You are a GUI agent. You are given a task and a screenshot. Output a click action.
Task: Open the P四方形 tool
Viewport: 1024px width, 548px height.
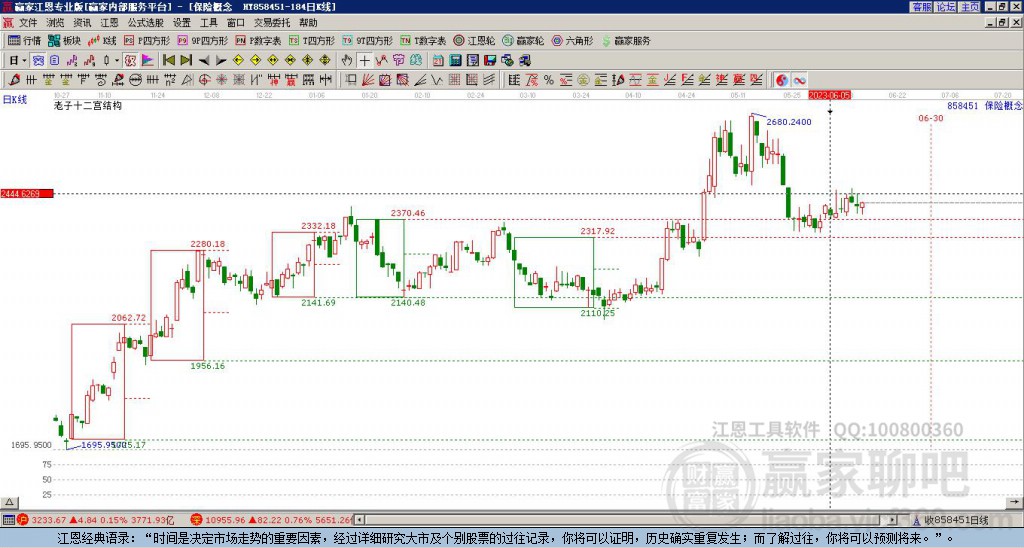147,40
